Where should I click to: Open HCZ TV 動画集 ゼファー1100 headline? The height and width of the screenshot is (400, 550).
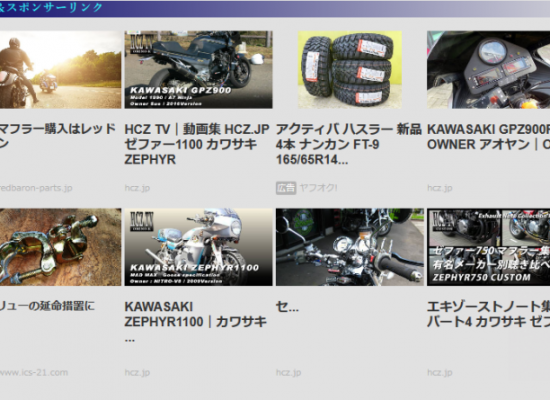coord(197,144)
